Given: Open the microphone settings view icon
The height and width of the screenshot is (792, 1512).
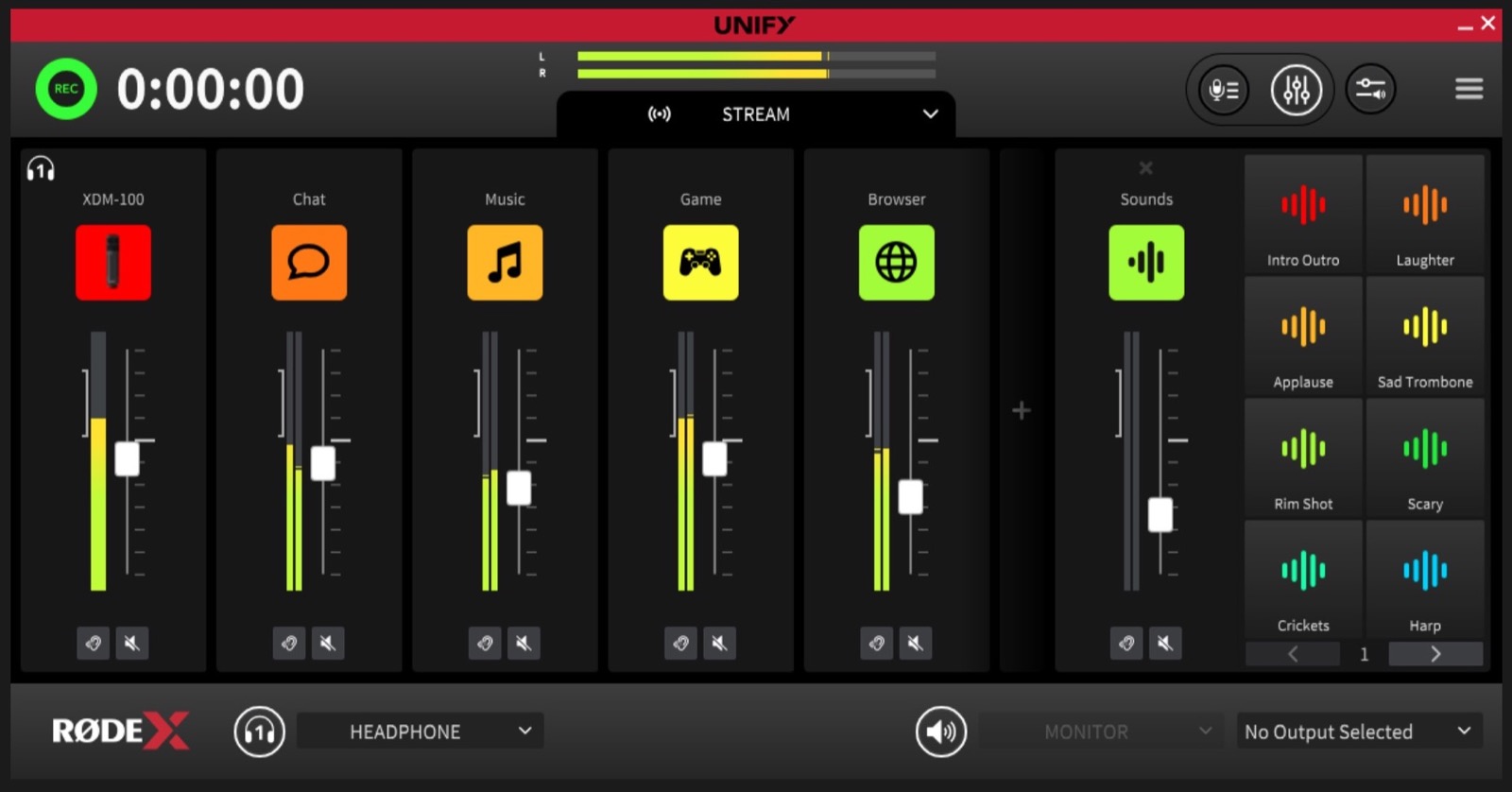Looking at the screenshot, I should [x=1224, y=90].
